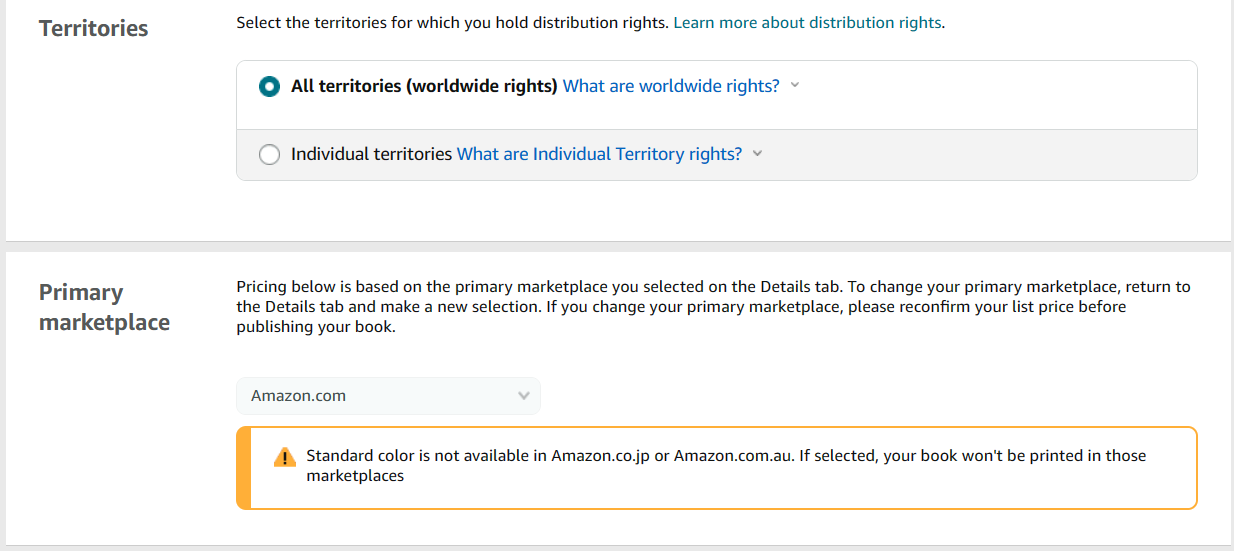Click the Territories section heading
Screen dimensions: 1234x551
pos(93,28)
